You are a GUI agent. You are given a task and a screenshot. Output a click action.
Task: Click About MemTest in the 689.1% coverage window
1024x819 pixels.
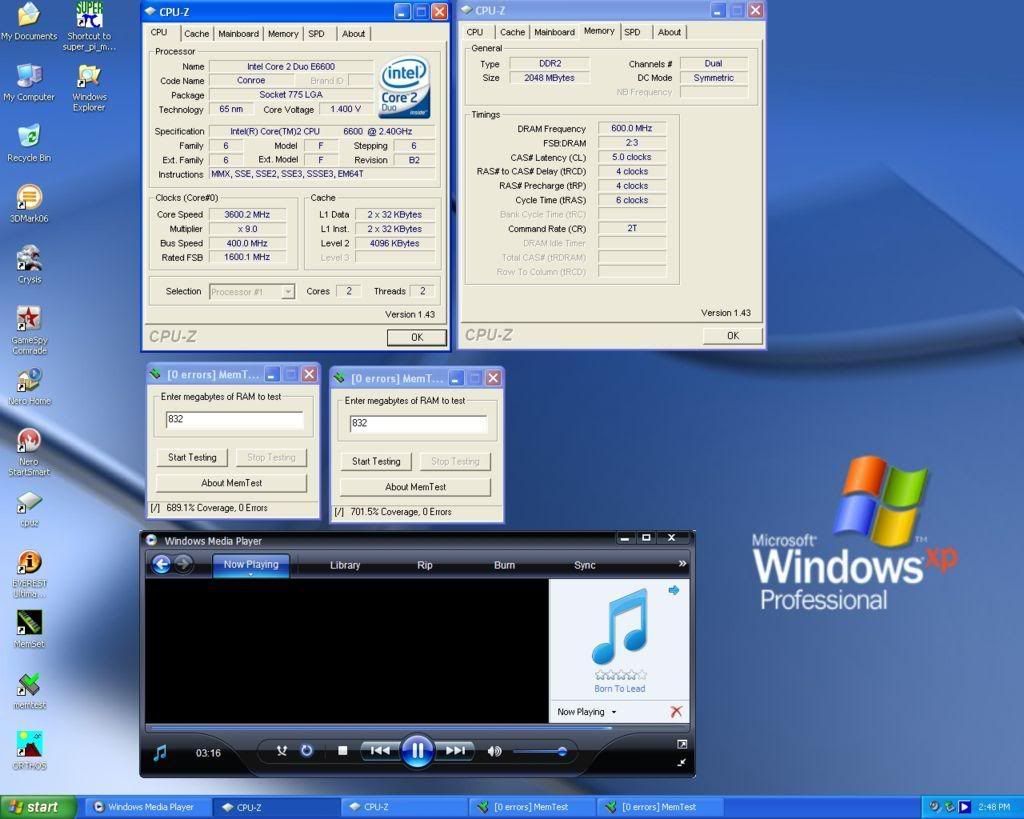click(x=231, y=483)
